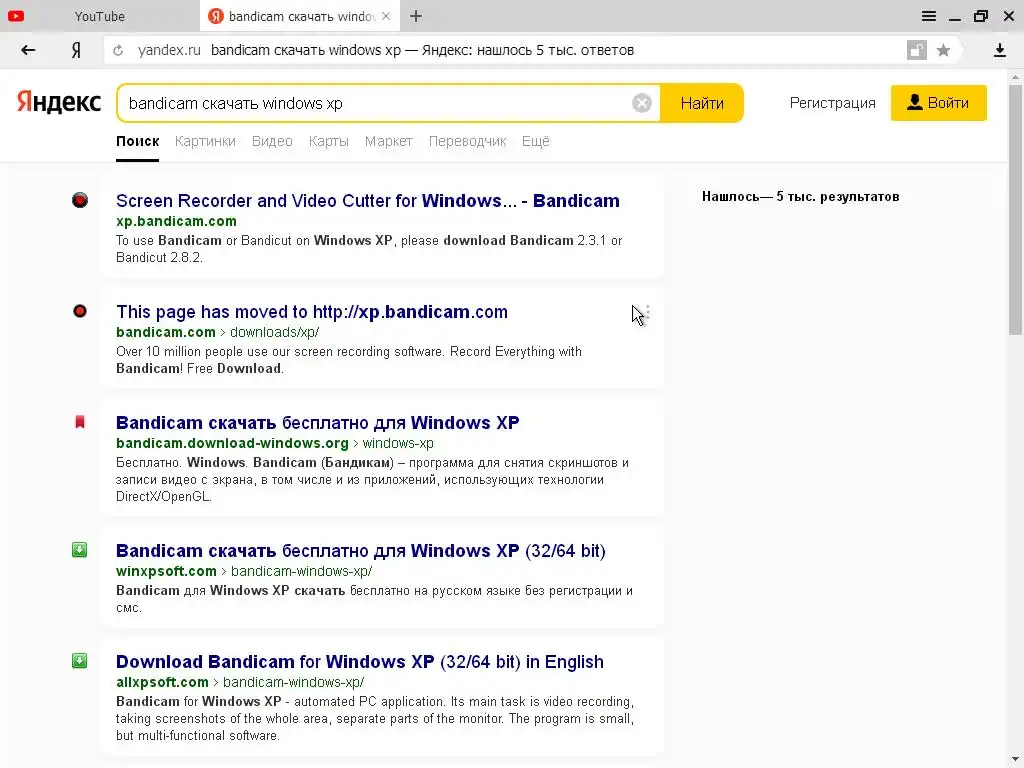Click the favicon beside 'This page has moved' result
The width and height of the screenshot is (1024, 768).
(80, 311)
